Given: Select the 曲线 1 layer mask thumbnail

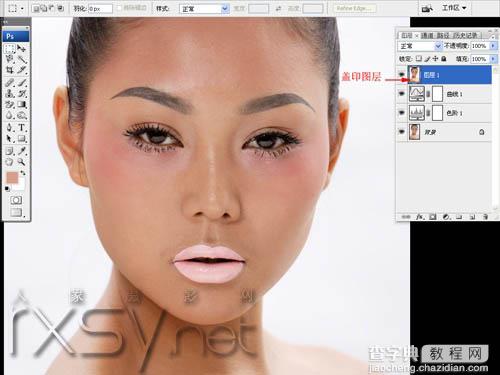Looking at the screenshot, I should 437,94.
